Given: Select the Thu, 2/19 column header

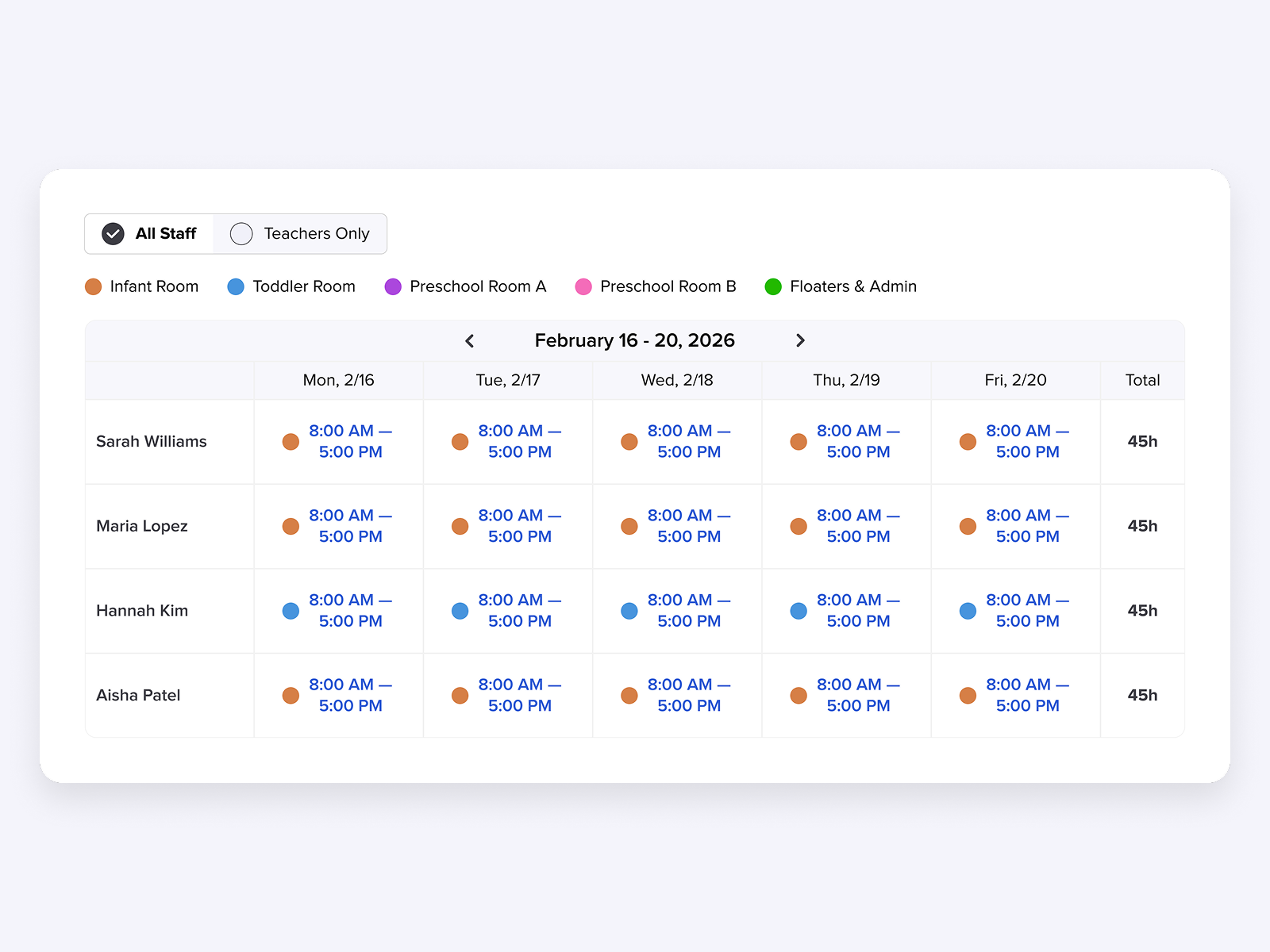Looking at the screenshot, I should 847,380.
